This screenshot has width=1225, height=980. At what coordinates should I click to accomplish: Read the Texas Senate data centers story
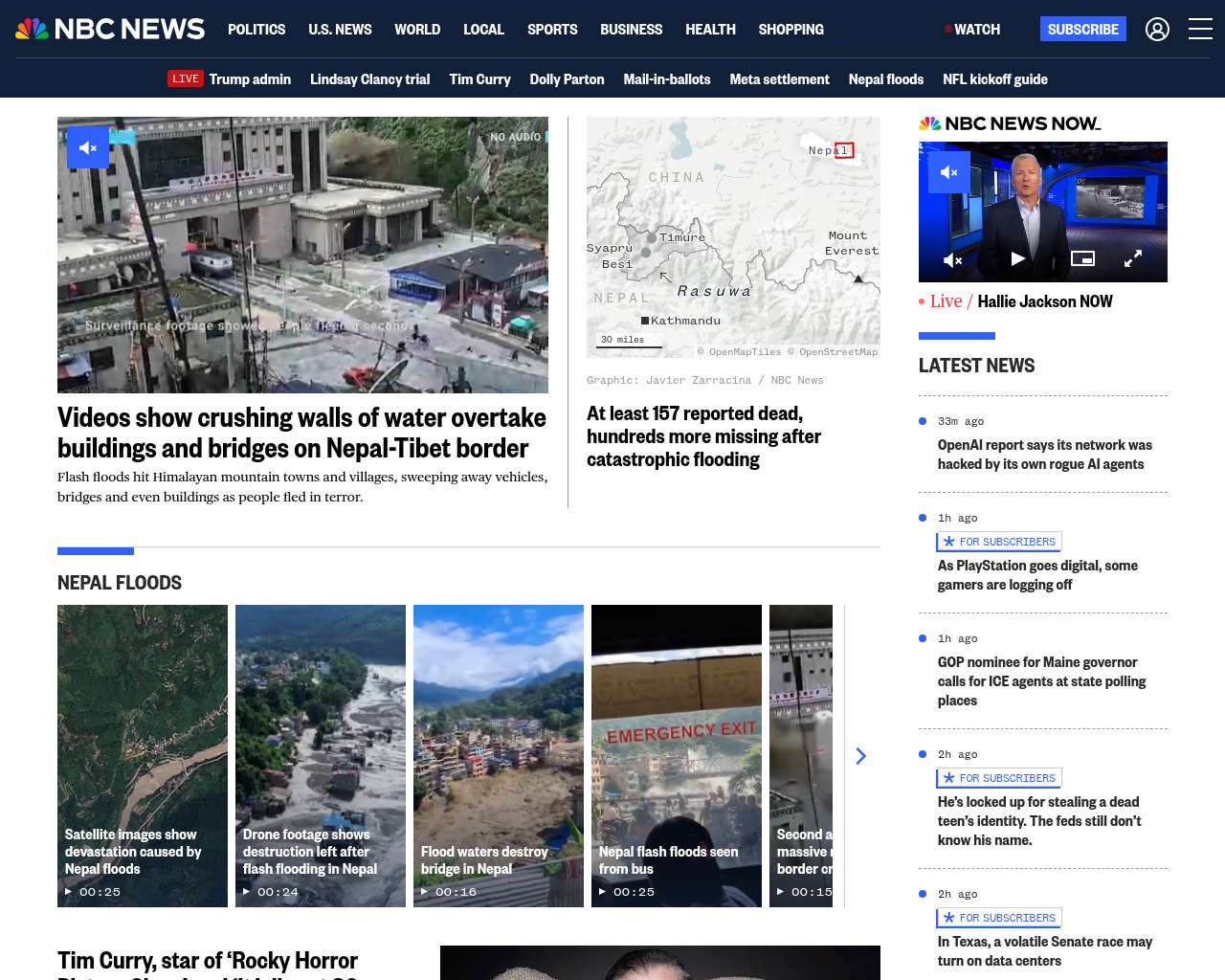1045,951
